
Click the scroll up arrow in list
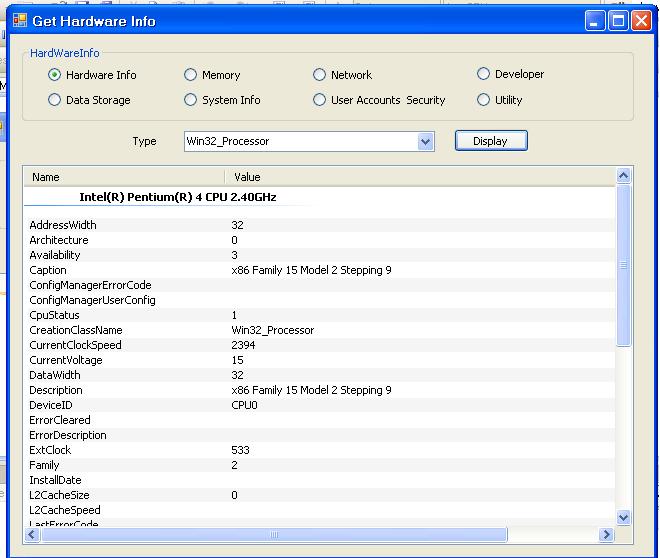pyautogui.click(x=623, y=175)
